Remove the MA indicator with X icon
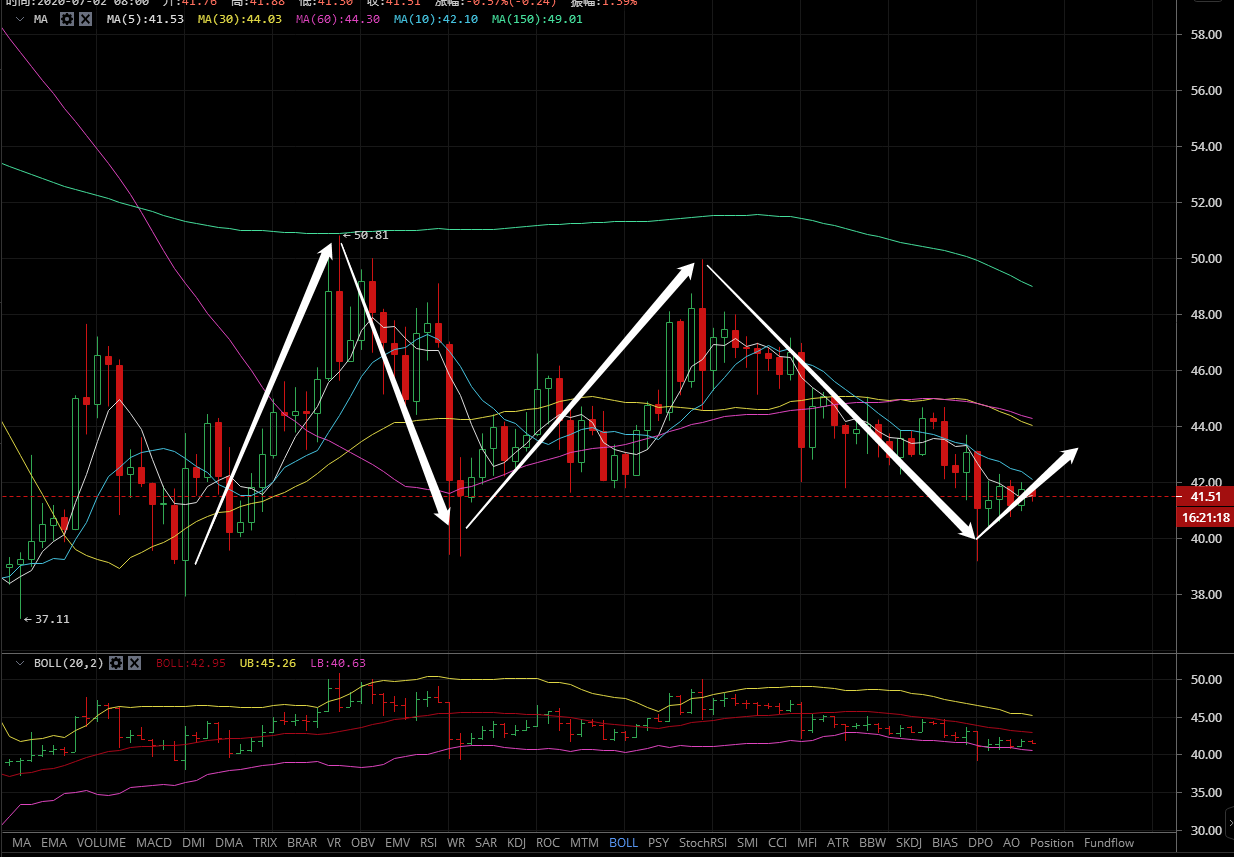This screenshot has width=1234, height=857. (x=85, y=19)
